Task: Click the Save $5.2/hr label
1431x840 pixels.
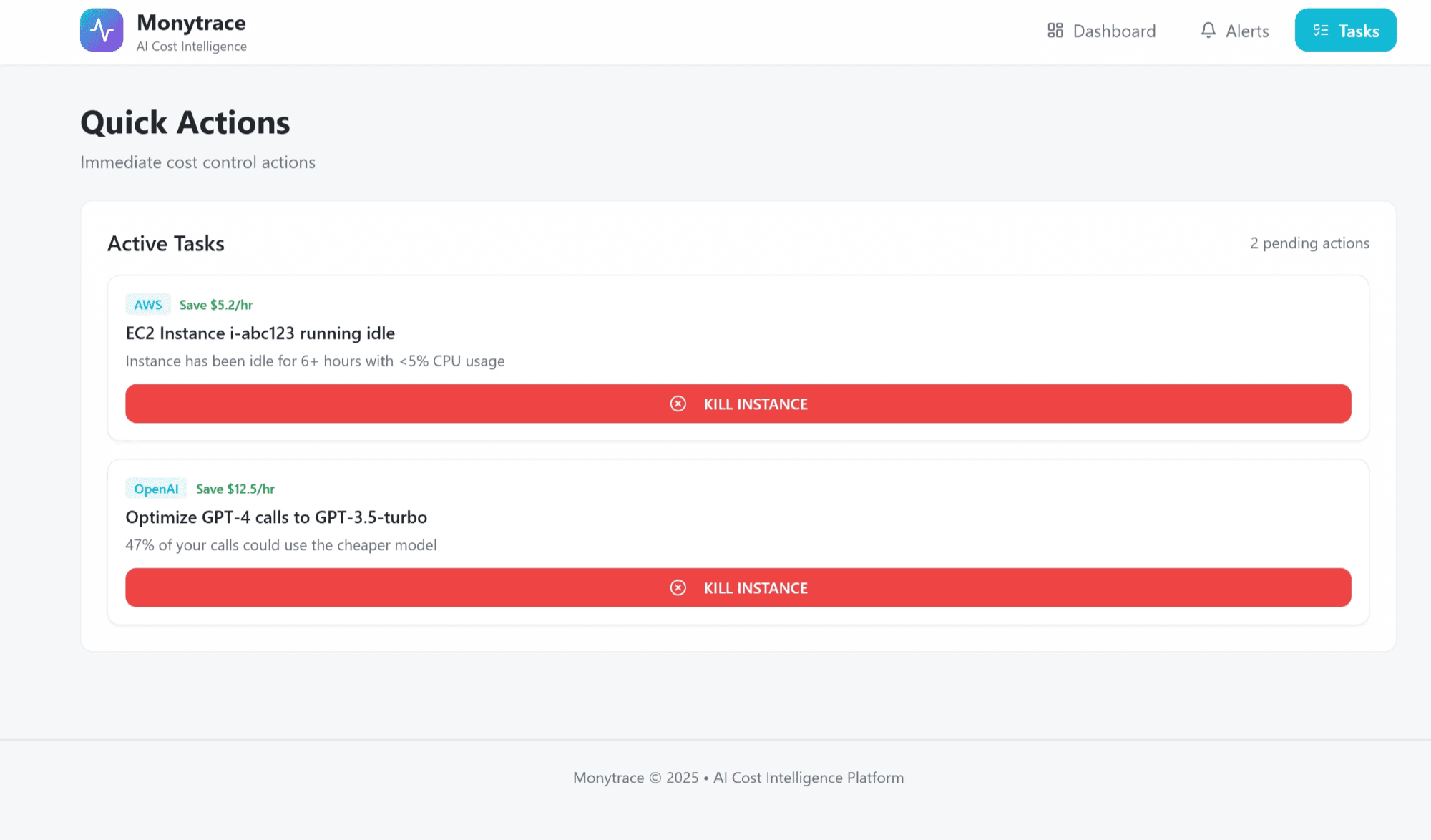Action: [x=216, y=305]
